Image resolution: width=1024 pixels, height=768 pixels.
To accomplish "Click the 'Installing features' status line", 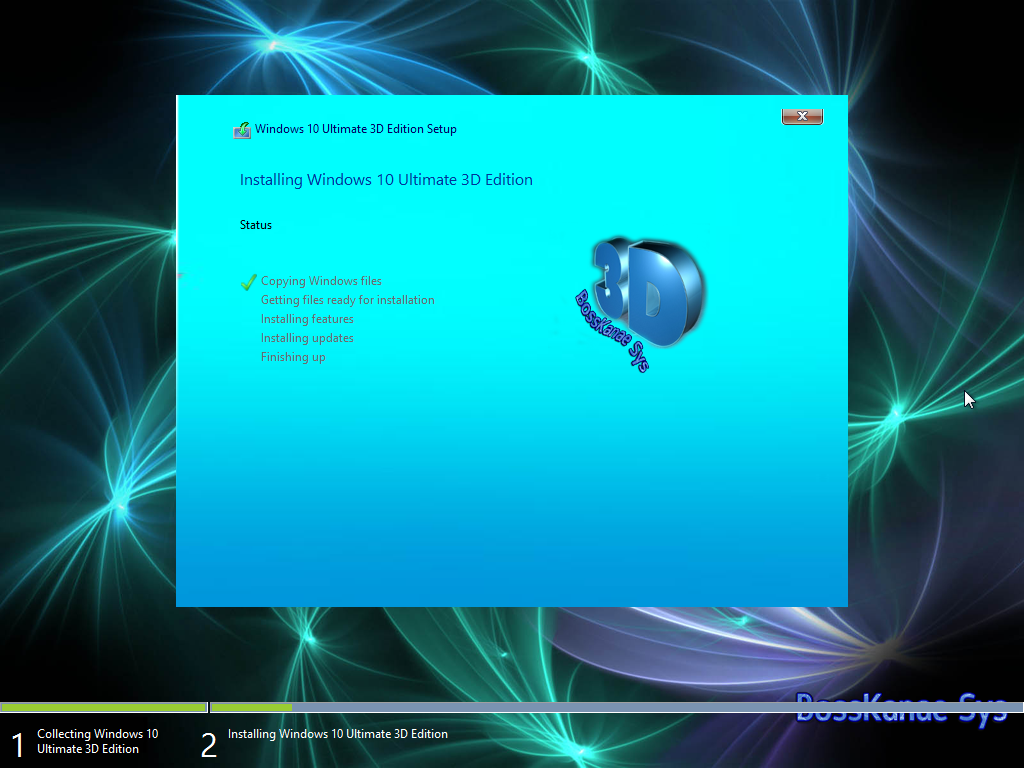I will click(307, 319).
